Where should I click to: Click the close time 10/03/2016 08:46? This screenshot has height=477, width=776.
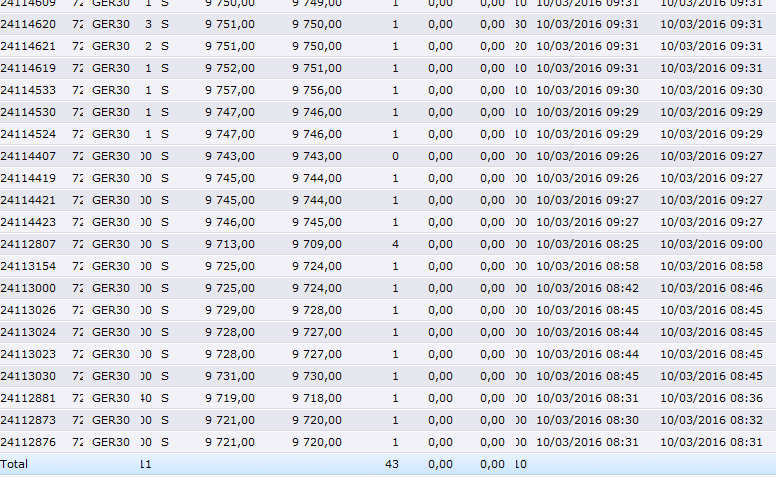pyautogui.click(x=712, y=288)
